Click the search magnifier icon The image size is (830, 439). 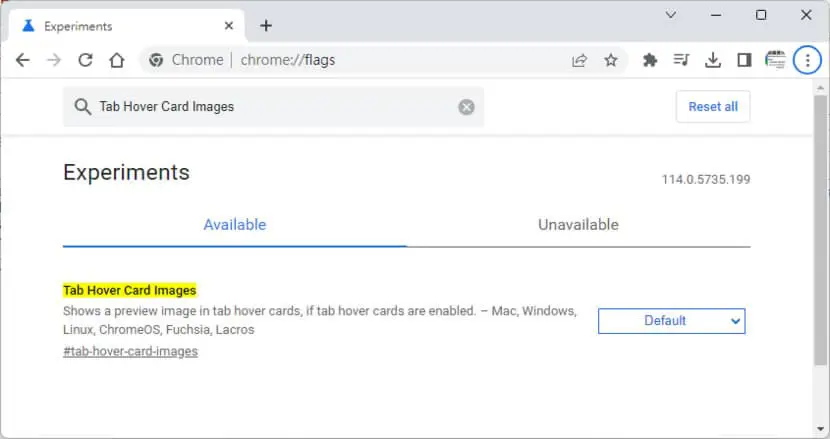click(x=83, y=107)
